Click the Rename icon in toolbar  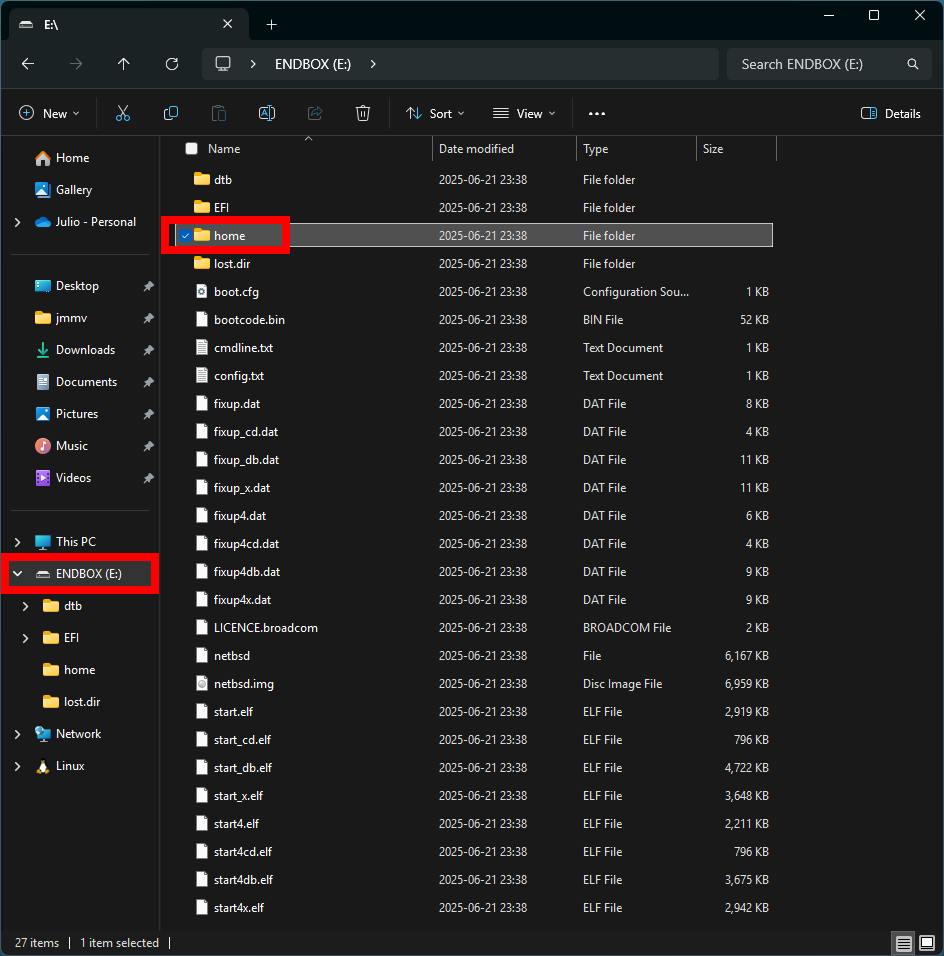(267, 113)
